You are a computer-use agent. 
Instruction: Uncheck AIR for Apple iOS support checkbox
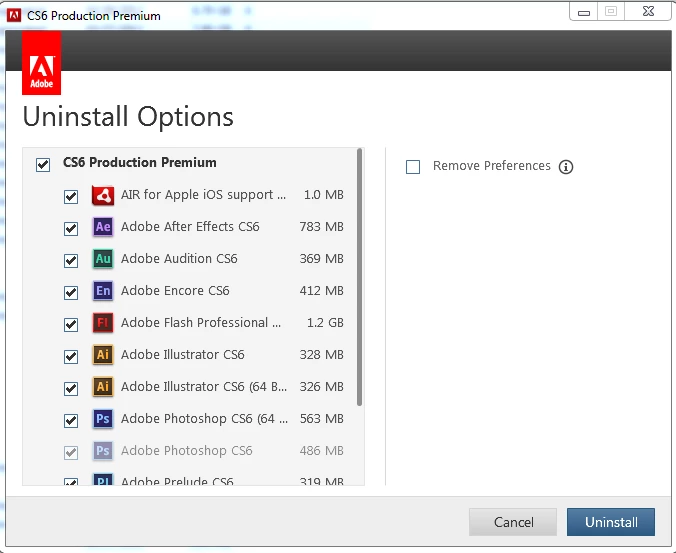click(x=71, y=197)
